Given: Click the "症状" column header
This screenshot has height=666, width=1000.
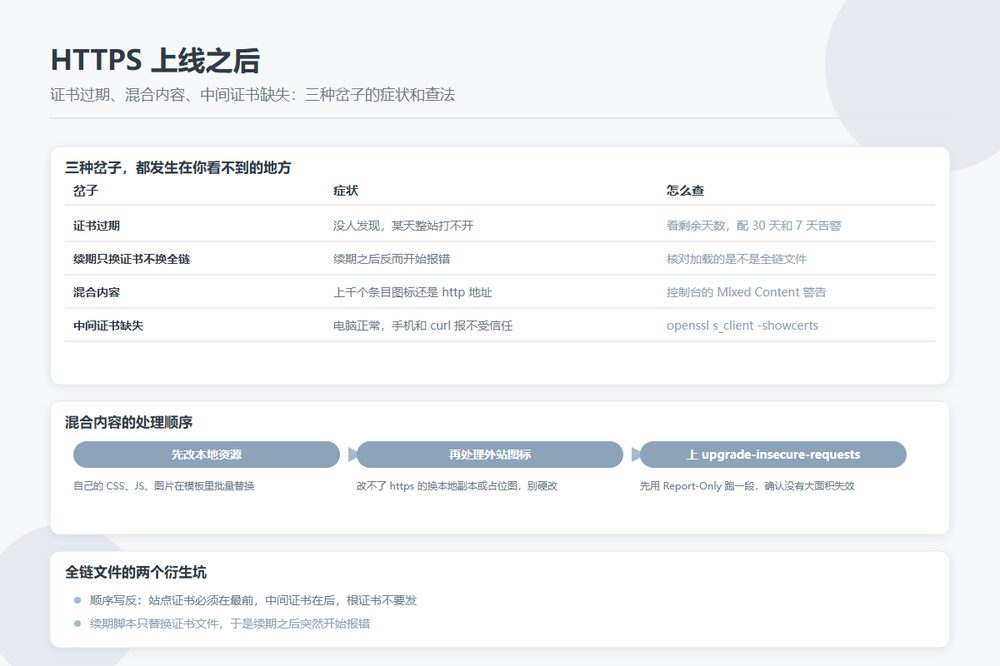Looking at the screenshot, I should [x=346, y=191].
